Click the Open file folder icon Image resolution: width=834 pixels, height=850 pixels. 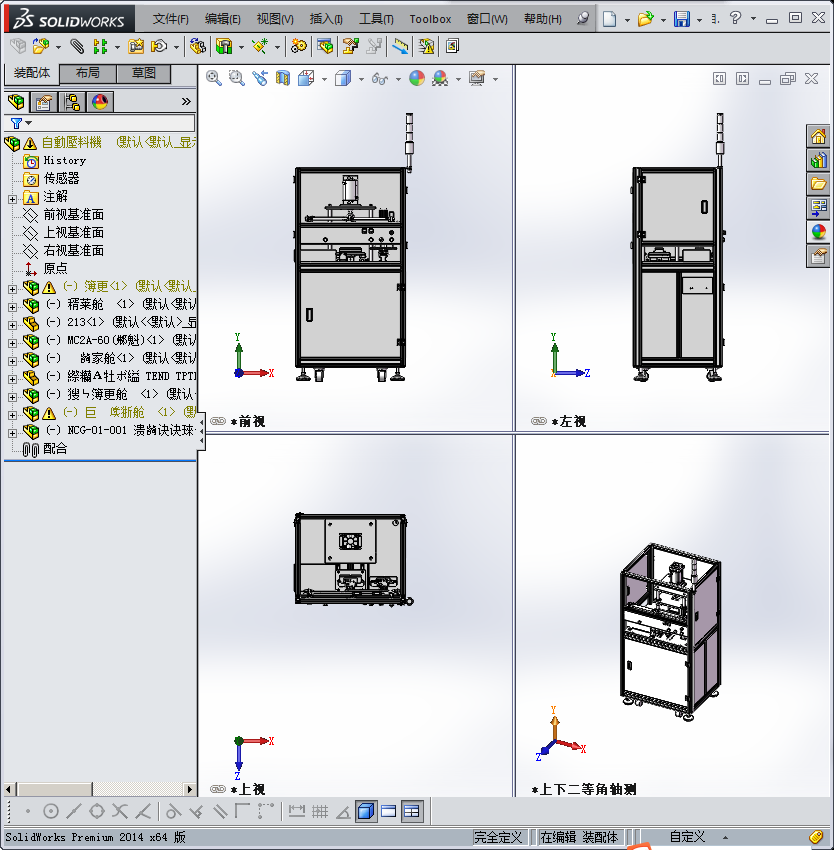[645, 20]
